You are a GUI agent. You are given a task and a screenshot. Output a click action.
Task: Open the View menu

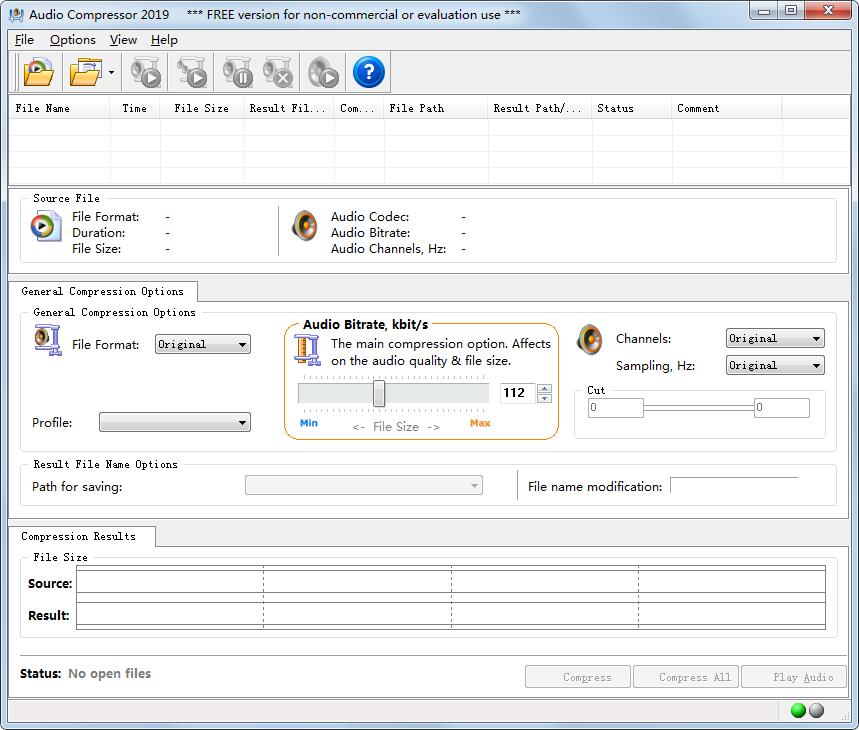point(123,40)
